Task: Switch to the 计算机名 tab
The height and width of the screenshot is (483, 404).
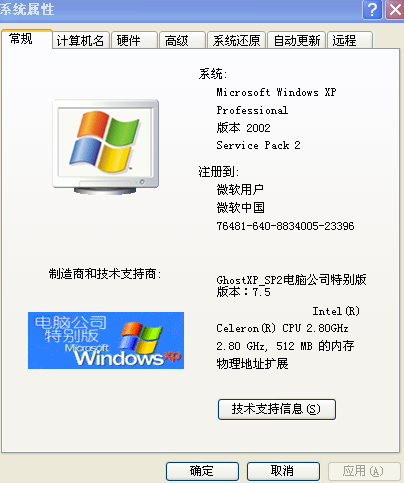Action: [81, 40]
